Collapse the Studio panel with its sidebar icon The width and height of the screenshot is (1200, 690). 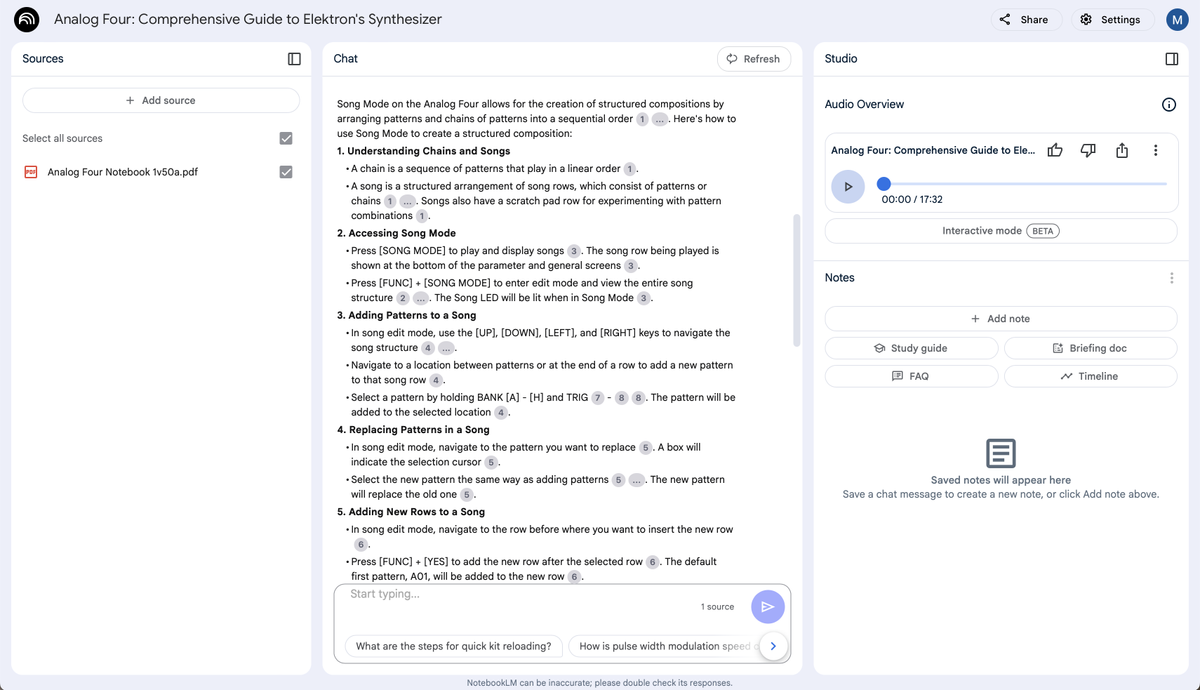[x=1172, y=59]
